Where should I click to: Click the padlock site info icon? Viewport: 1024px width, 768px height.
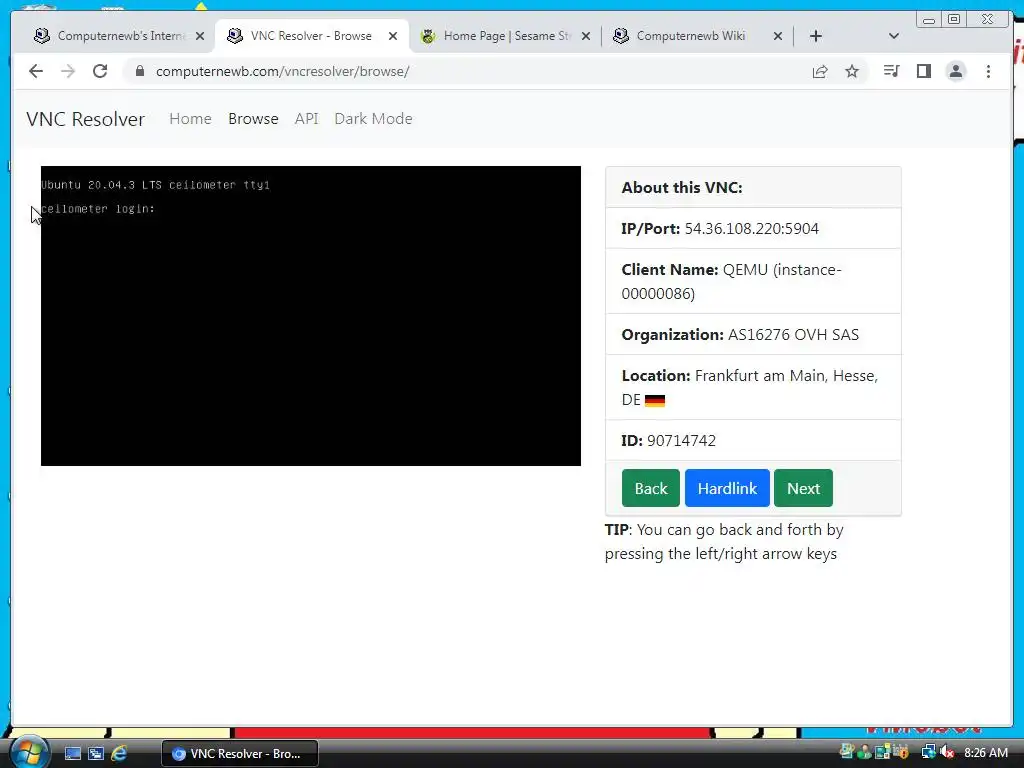click(139, 71)
